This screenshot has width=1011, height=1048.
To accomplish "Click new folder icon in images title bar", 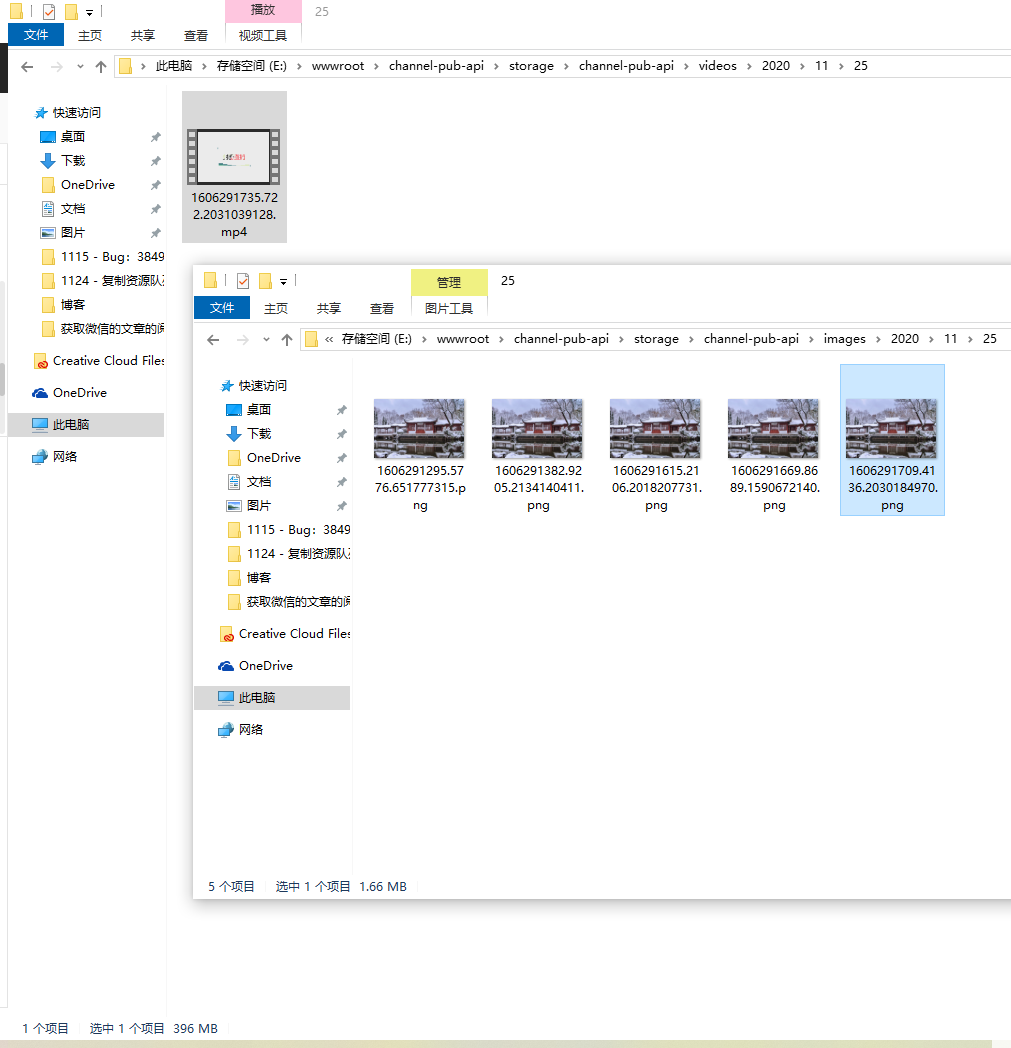I will (265, 281).
